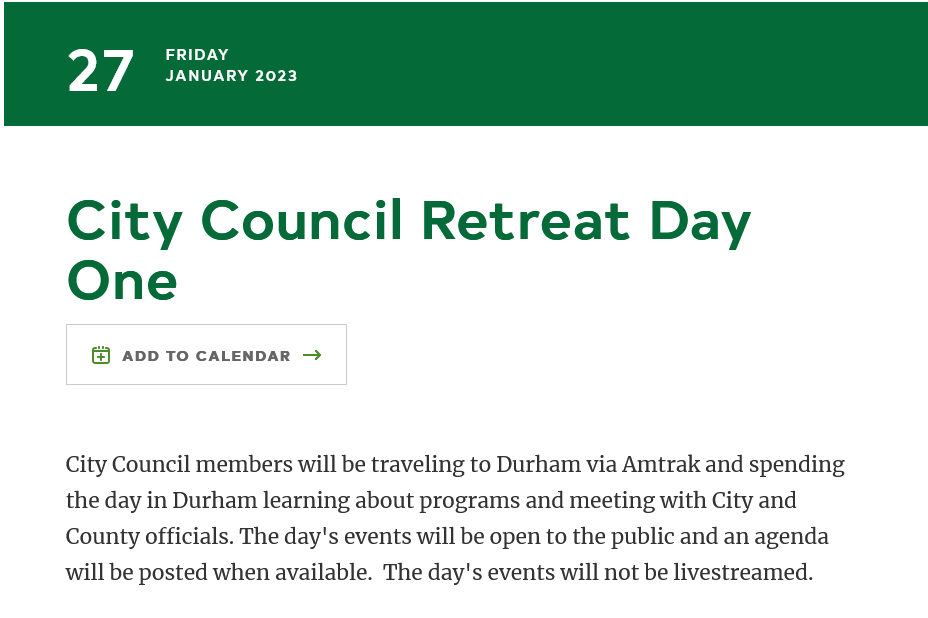Click 'County officials' in the paragraph
Screen dimensions: 928x618
pyautogui.click(x=147, y=536)
